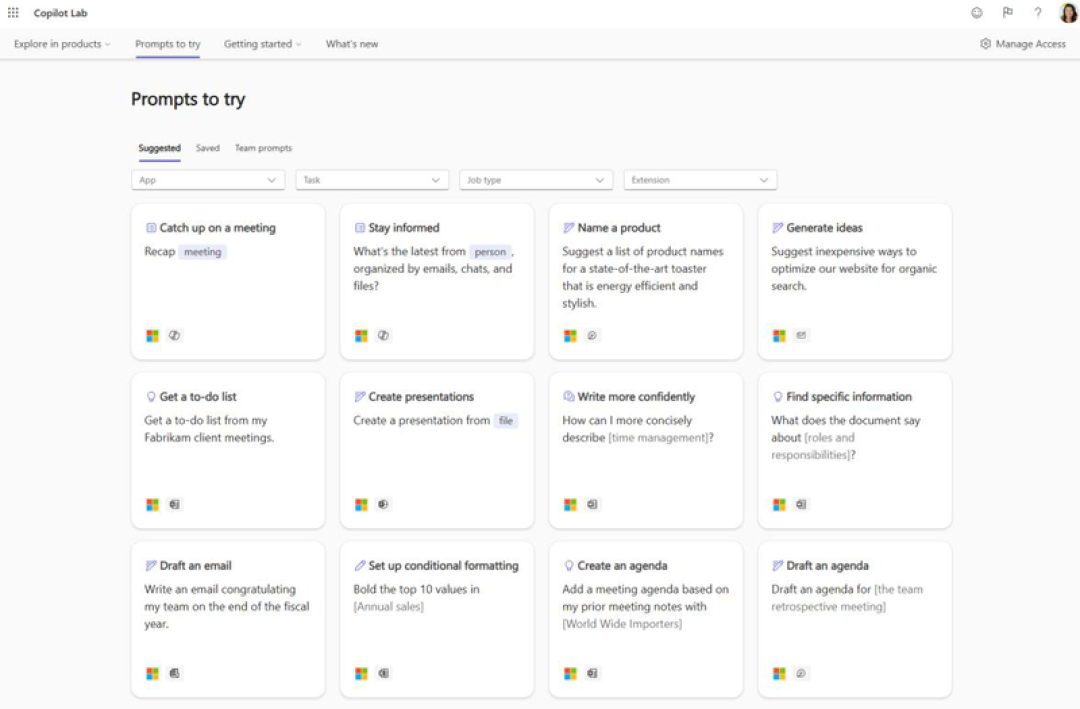Select the Prompts to try tab
The height and width of the screenshot is (709, 1080).
tap(168, 43)
